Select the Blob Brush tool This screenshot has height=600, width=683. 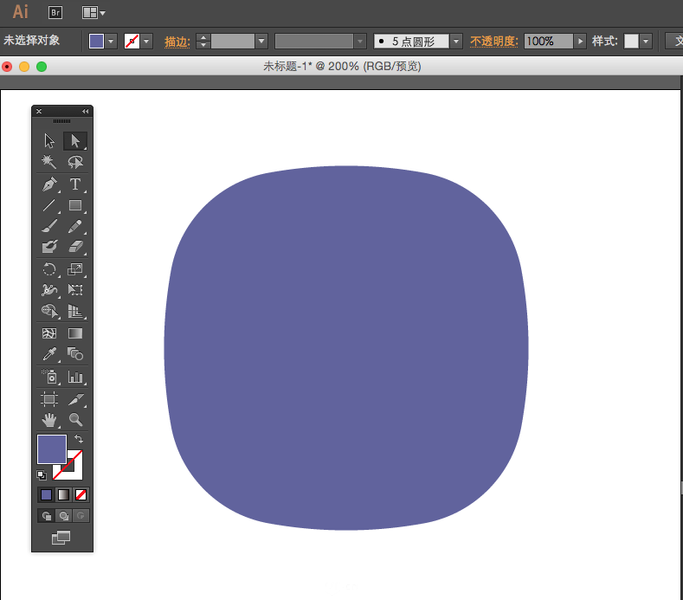point(49,247)
